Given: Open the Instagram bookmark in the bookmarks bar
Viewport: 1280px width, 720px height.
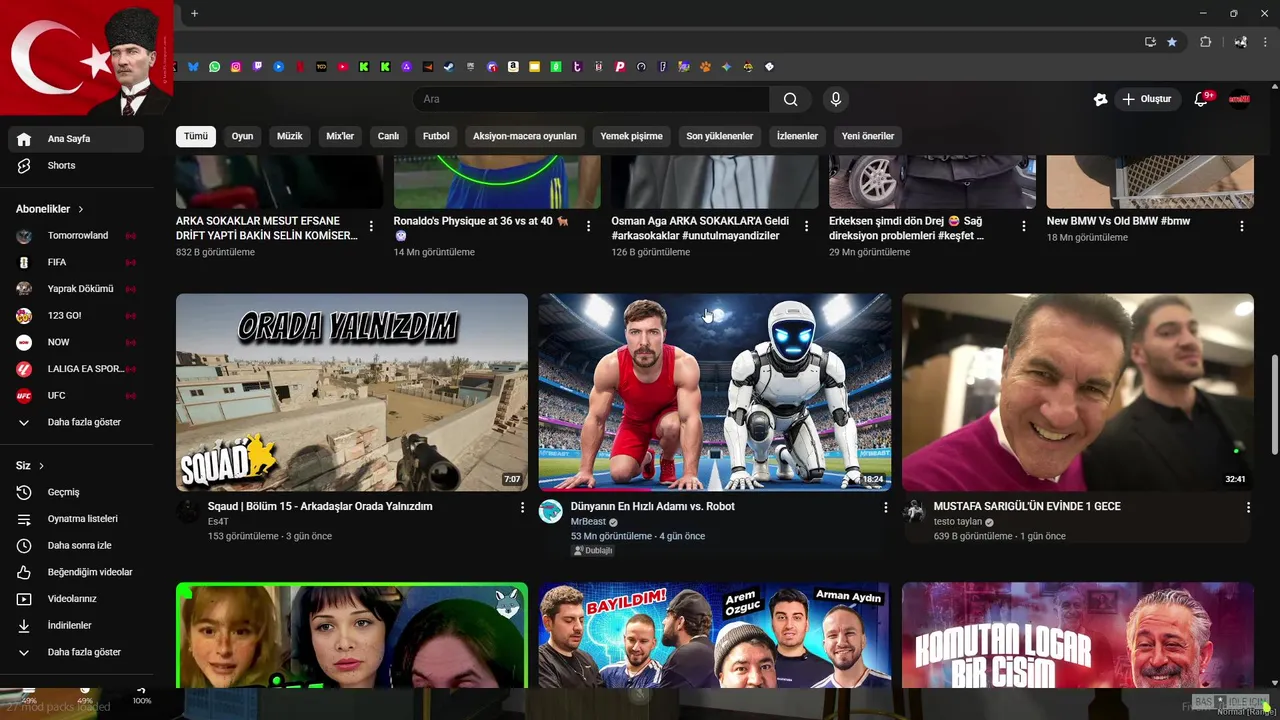Looking at the screenshot, I should click(x=236, y=67).
